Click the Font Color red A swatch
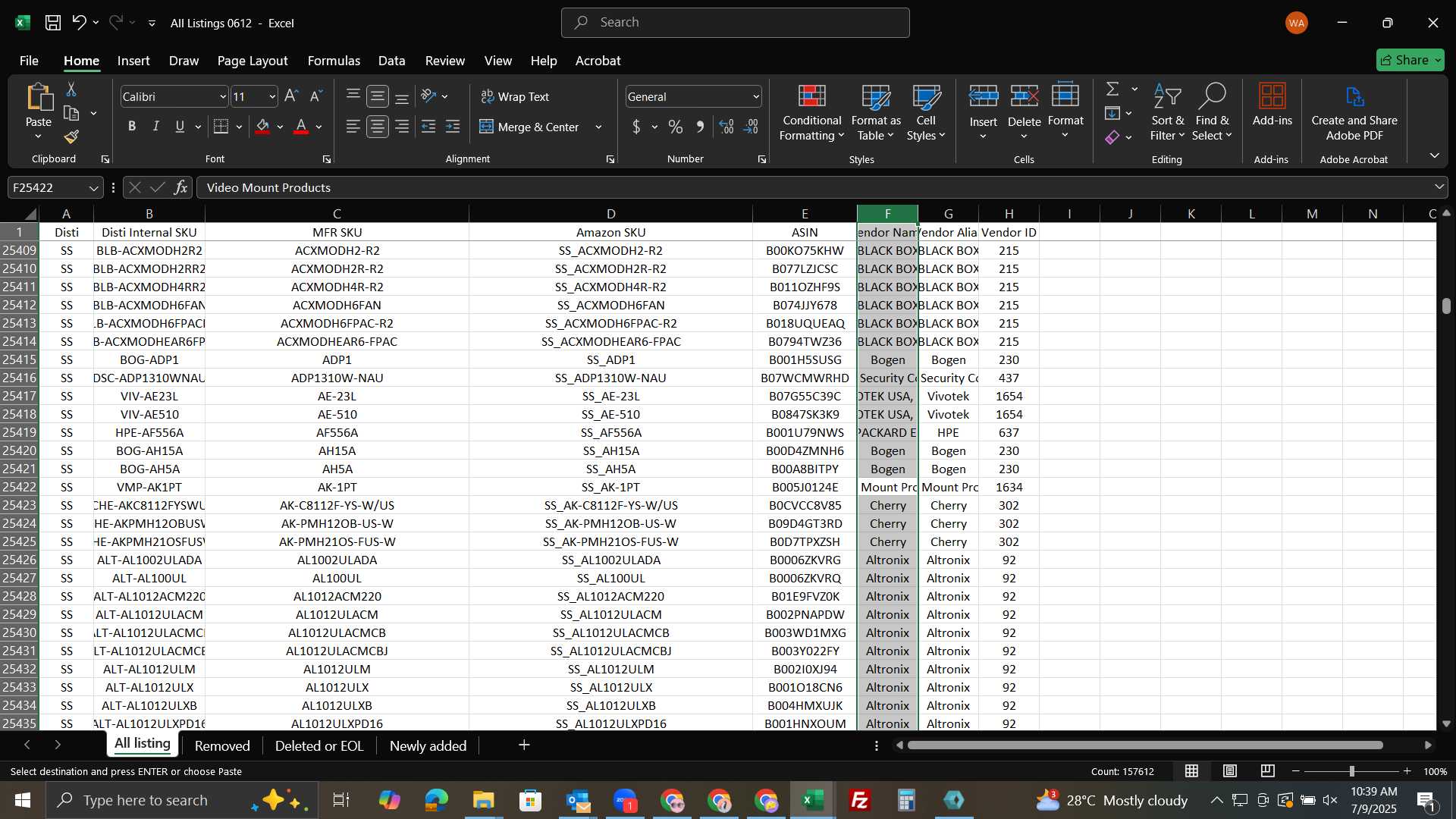 [x=301, y=127]
